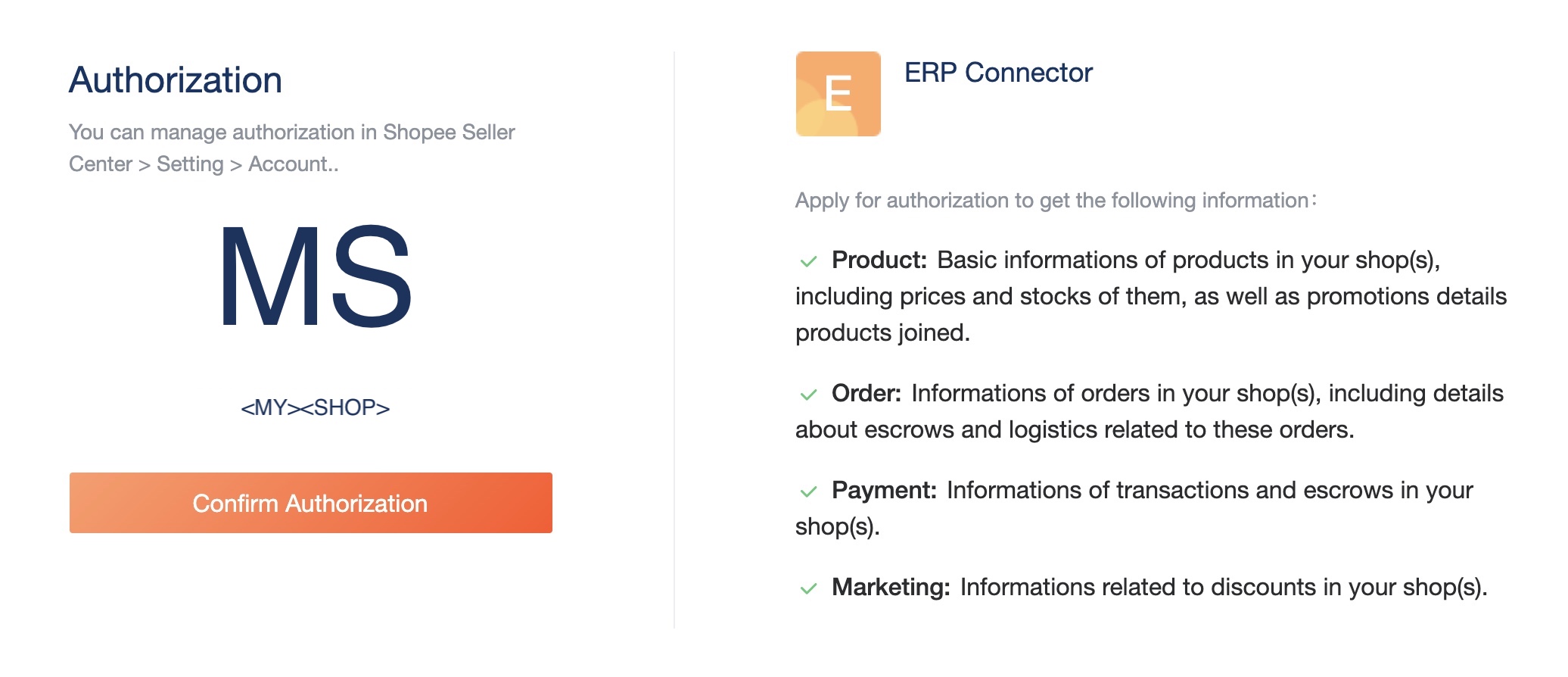The image size is (1568, 677).
Task: Click the bold Product permission label
Action: pyautogui.click(x=879, y=260)
